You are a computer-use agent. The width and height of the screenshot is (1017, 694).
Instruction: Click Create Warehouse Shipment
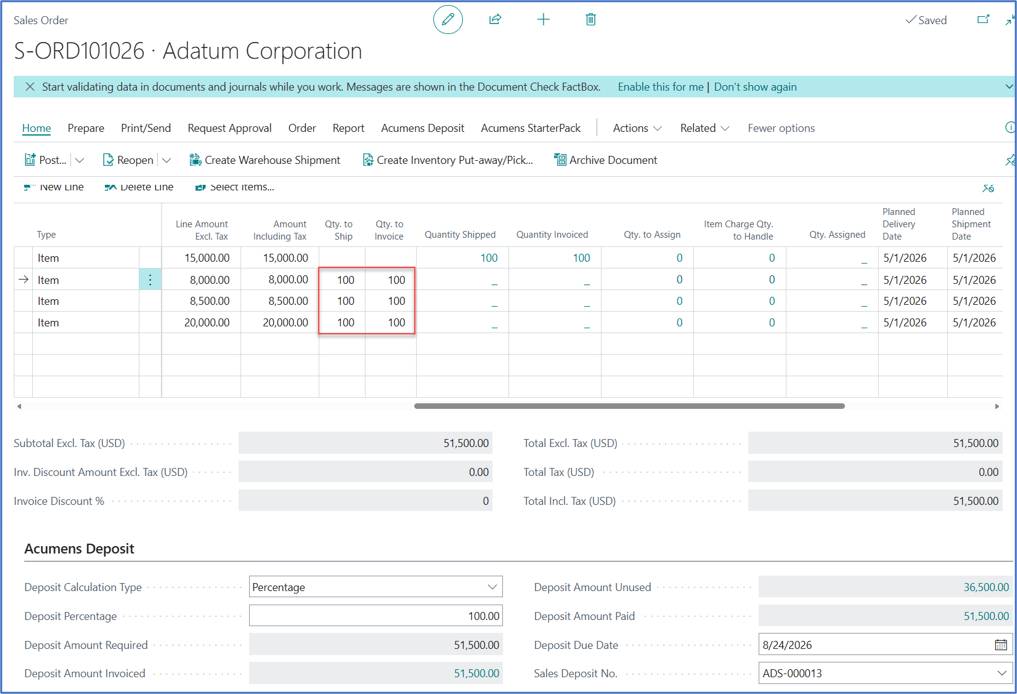click(x=265, y=160)
